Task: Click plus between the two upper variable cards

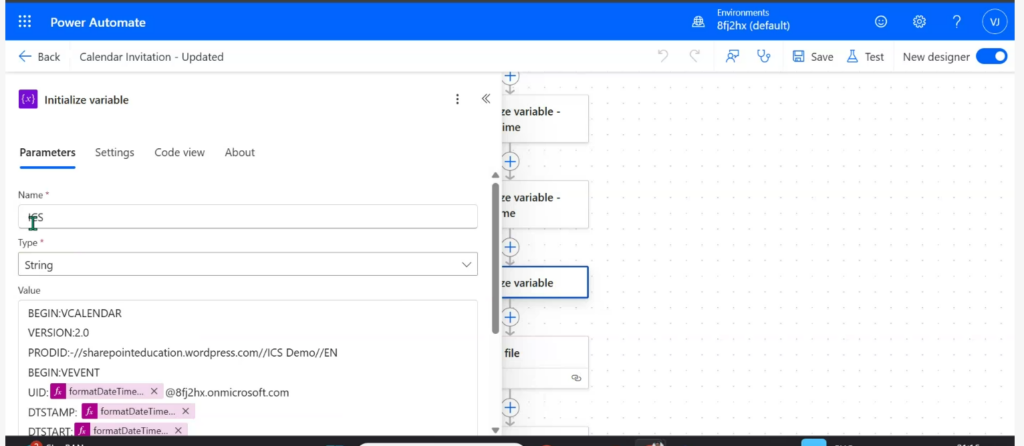Action: (510, 161)
